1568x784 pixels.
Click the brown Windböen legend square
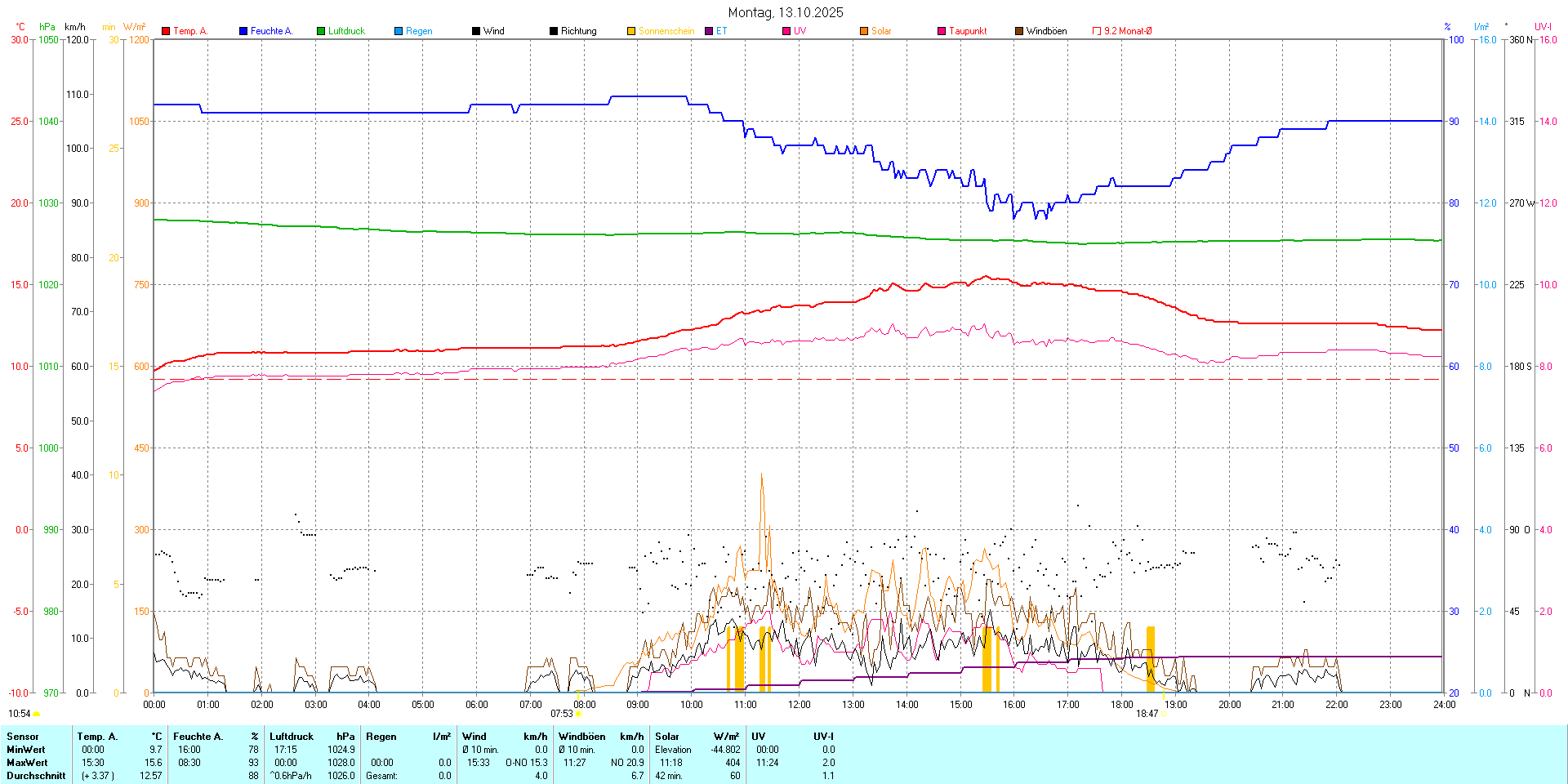(1019, 31)
